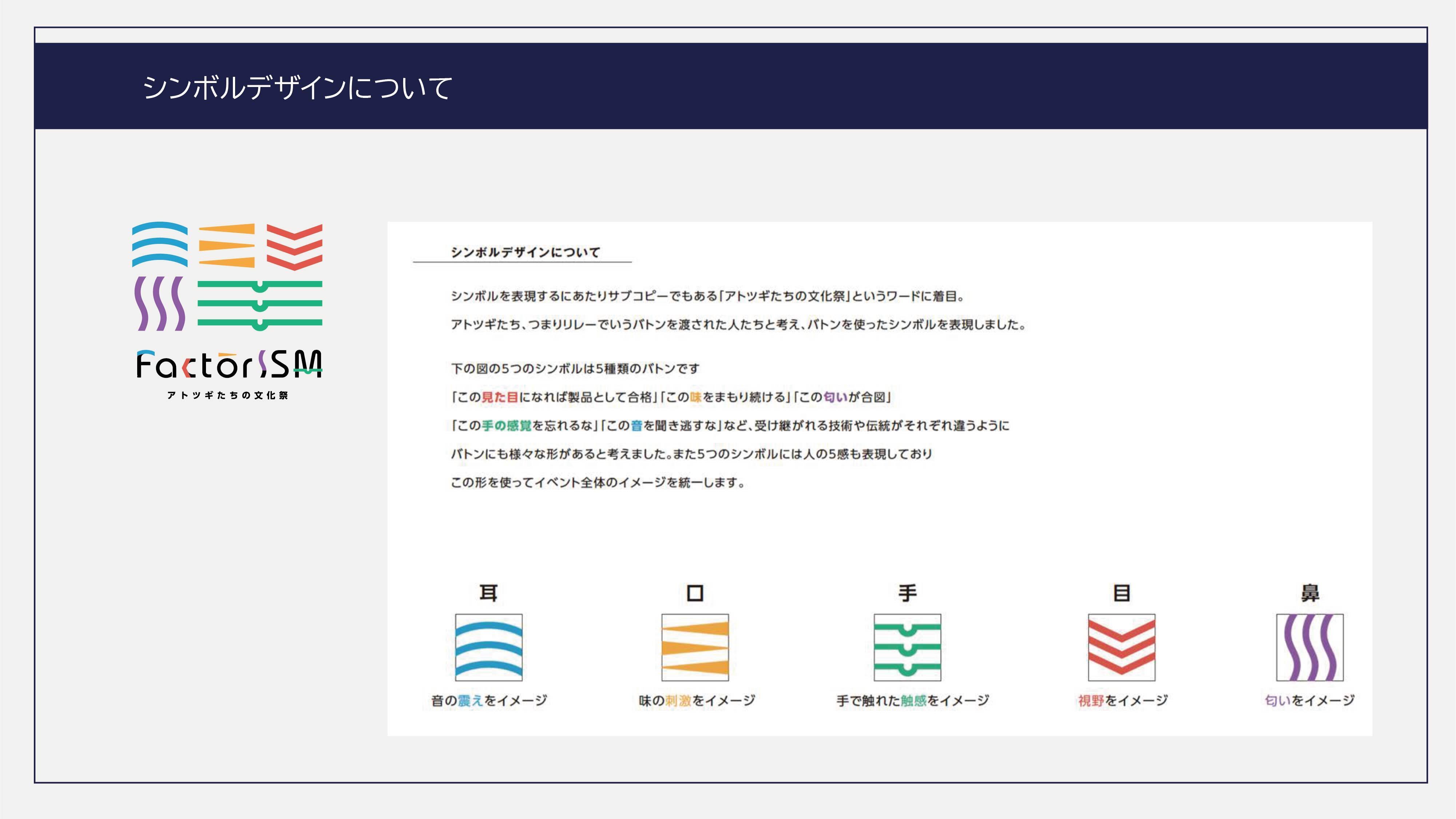Click the purple nose wavy symbol box
Viewport: 1456px width, 819px height.
(1310, 647)
